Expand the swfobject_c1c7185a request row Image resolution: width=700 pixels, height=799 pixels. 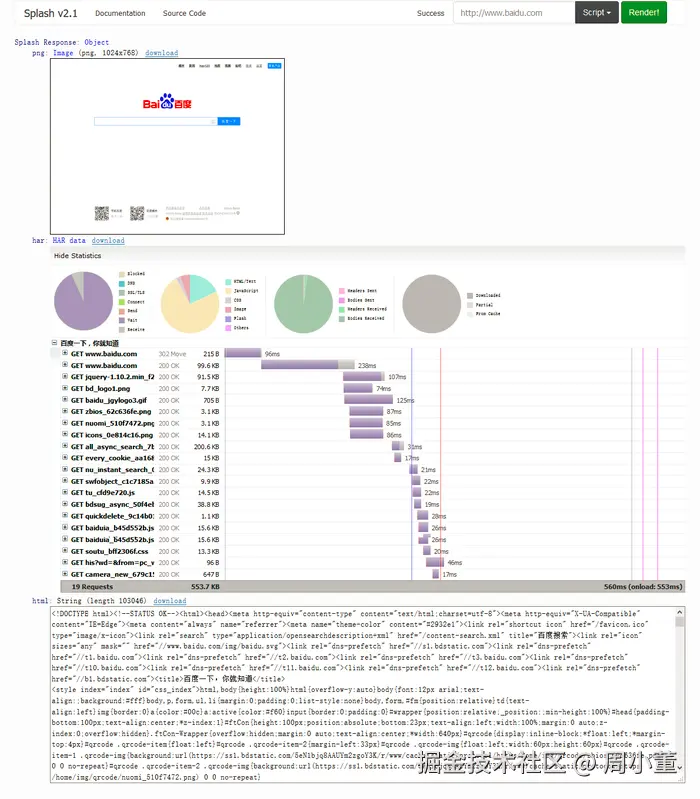pos(65,481)
